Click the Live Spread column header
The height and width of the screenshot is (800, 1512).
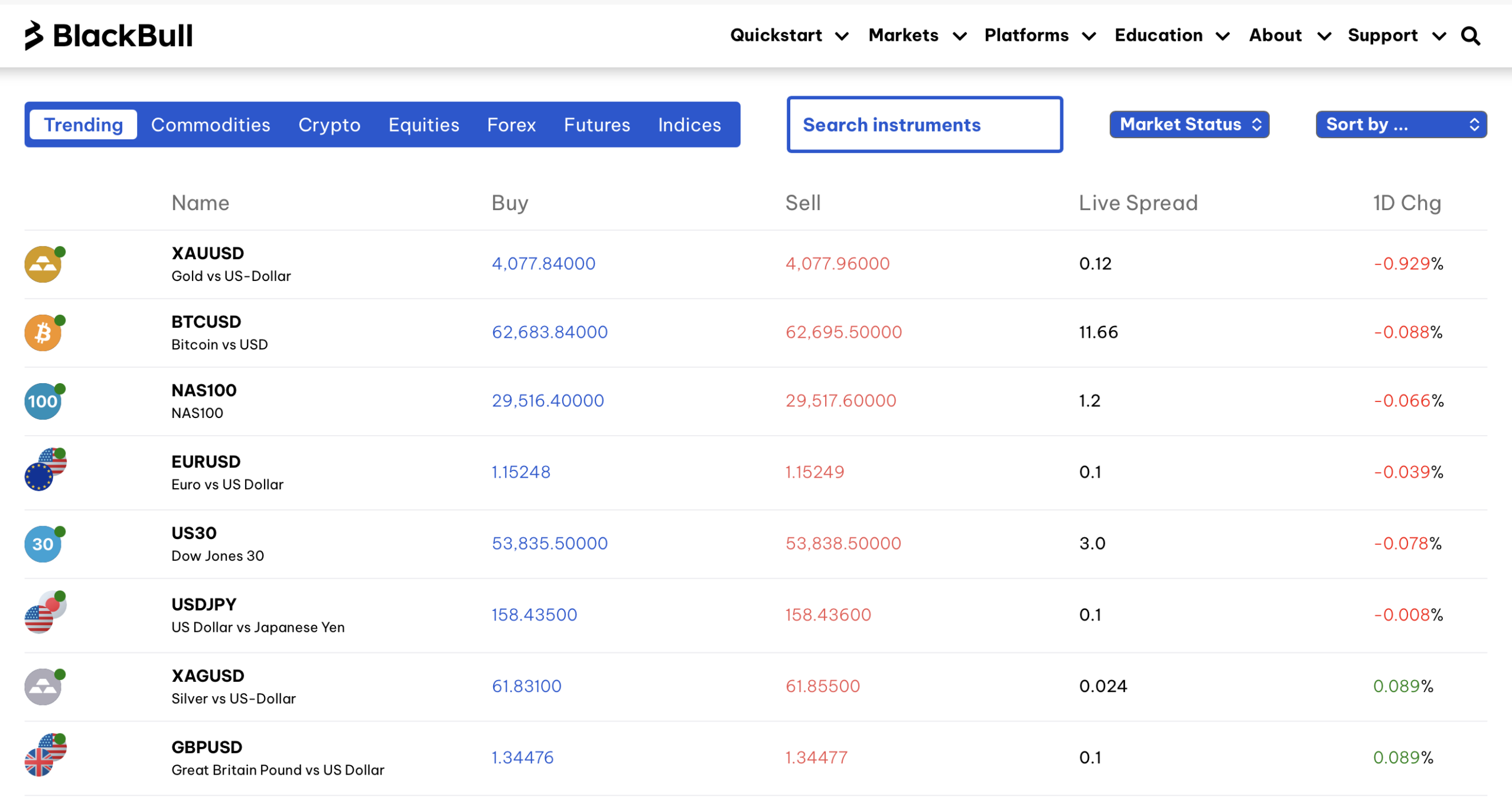click(x=1138, y=203)
